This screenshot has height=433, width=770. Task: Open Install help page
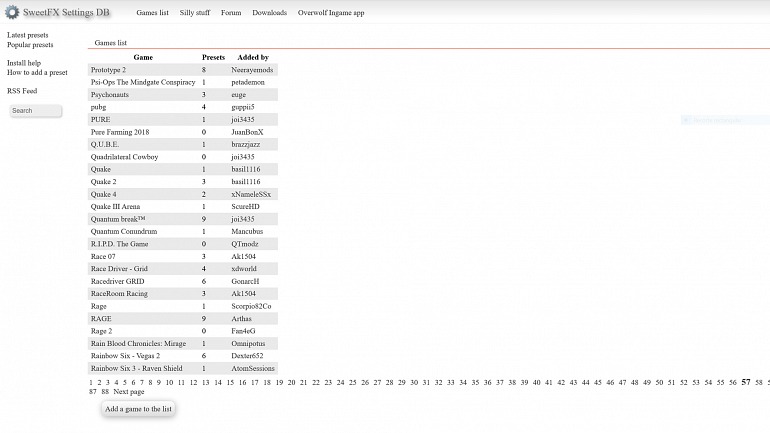tap(24, 63)
